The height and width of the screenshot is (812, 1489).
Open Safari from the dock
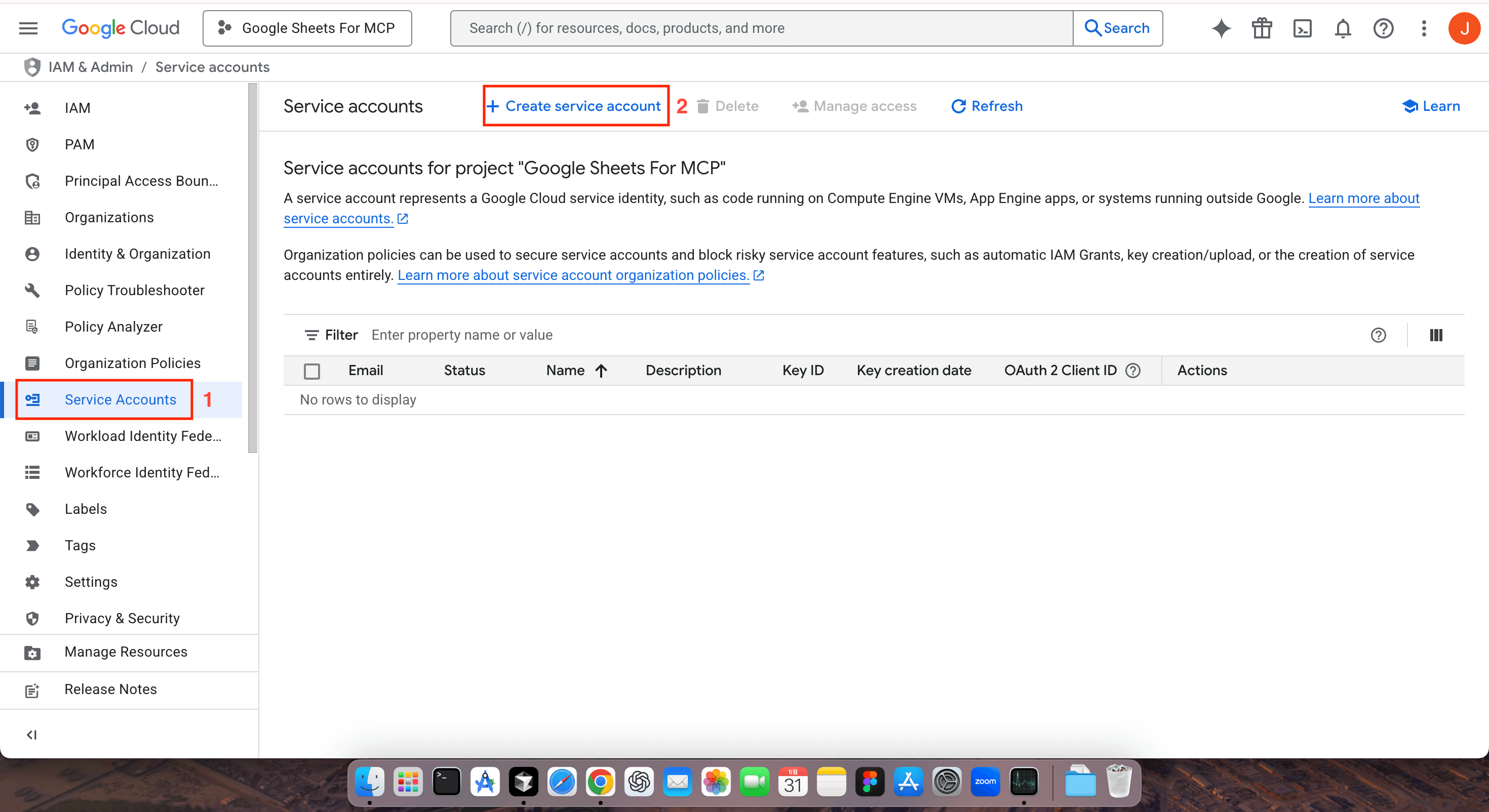coord(562,781)
